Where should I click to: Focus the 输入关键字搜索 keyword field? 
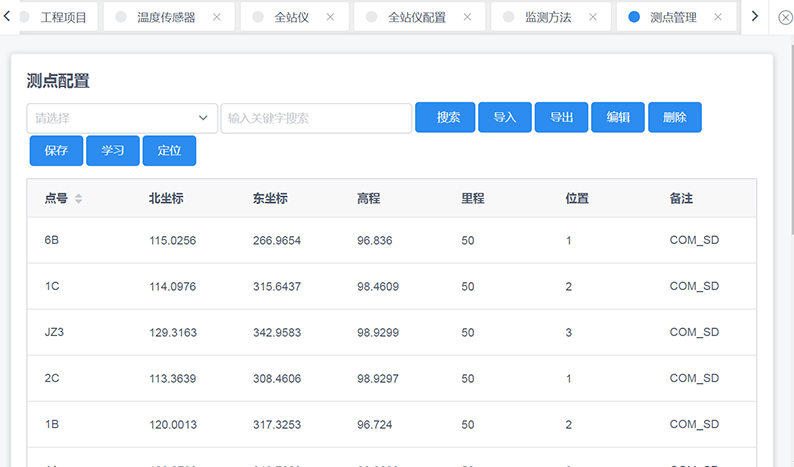click(x=316, y=118)
